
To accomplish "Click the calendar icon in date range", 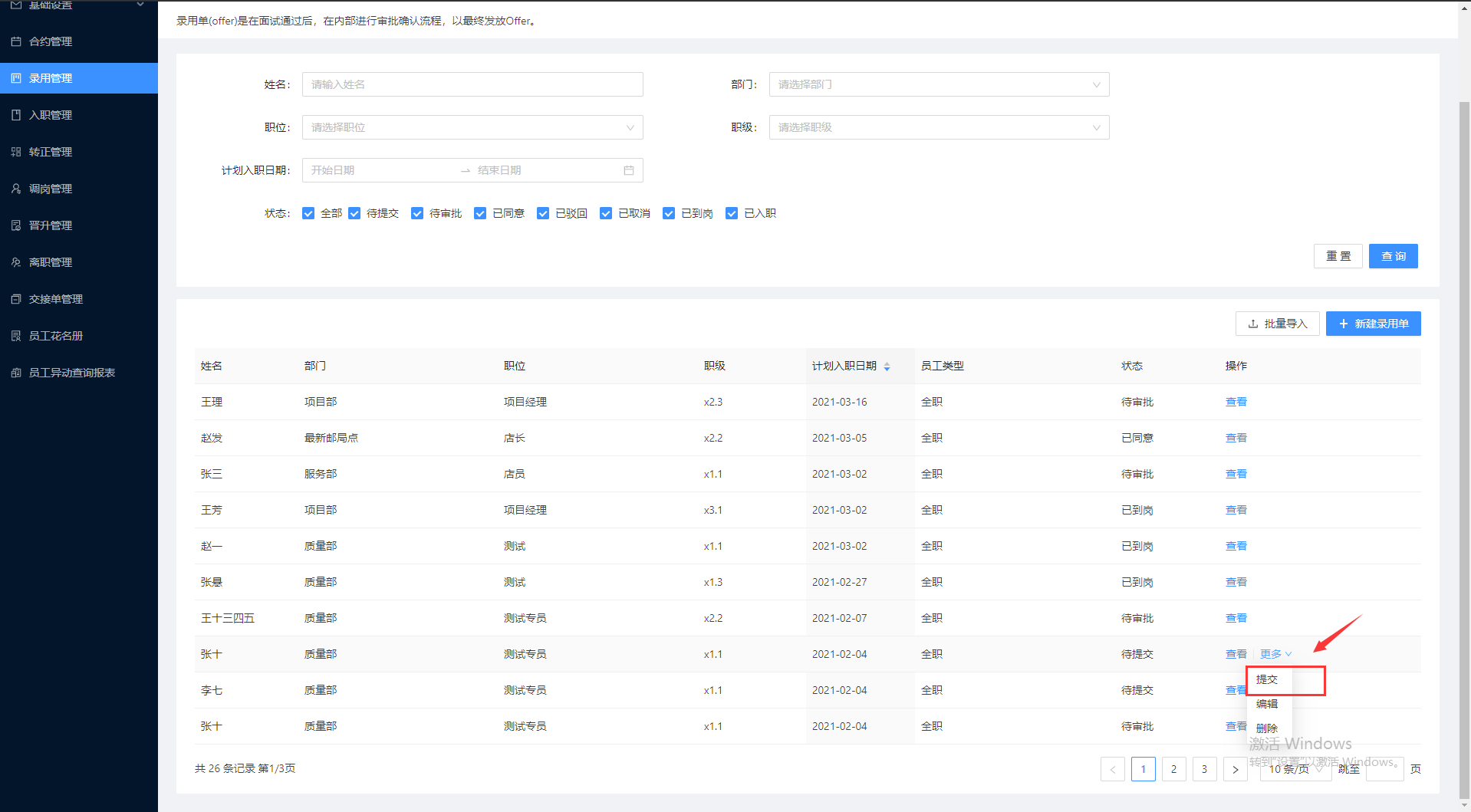I will pyautogui.click(x=629, y=170).
